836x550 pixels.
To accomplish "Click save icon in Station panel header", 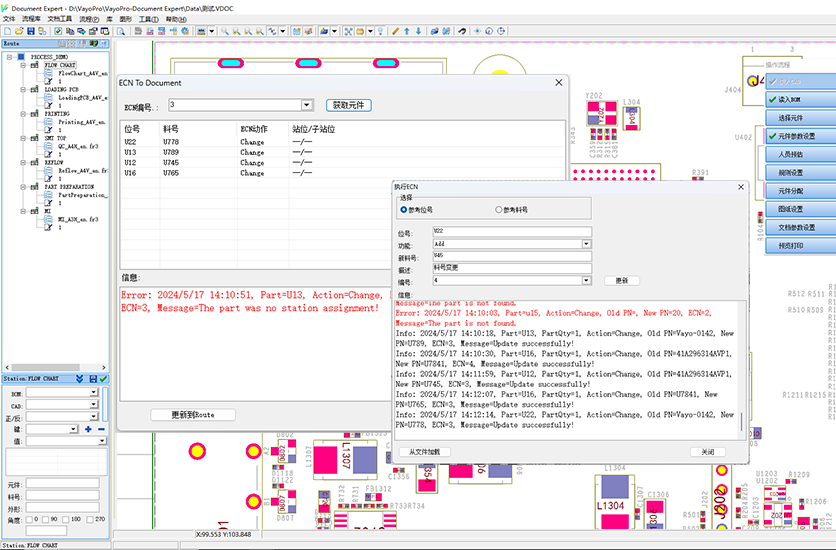I will pos(93,379).
